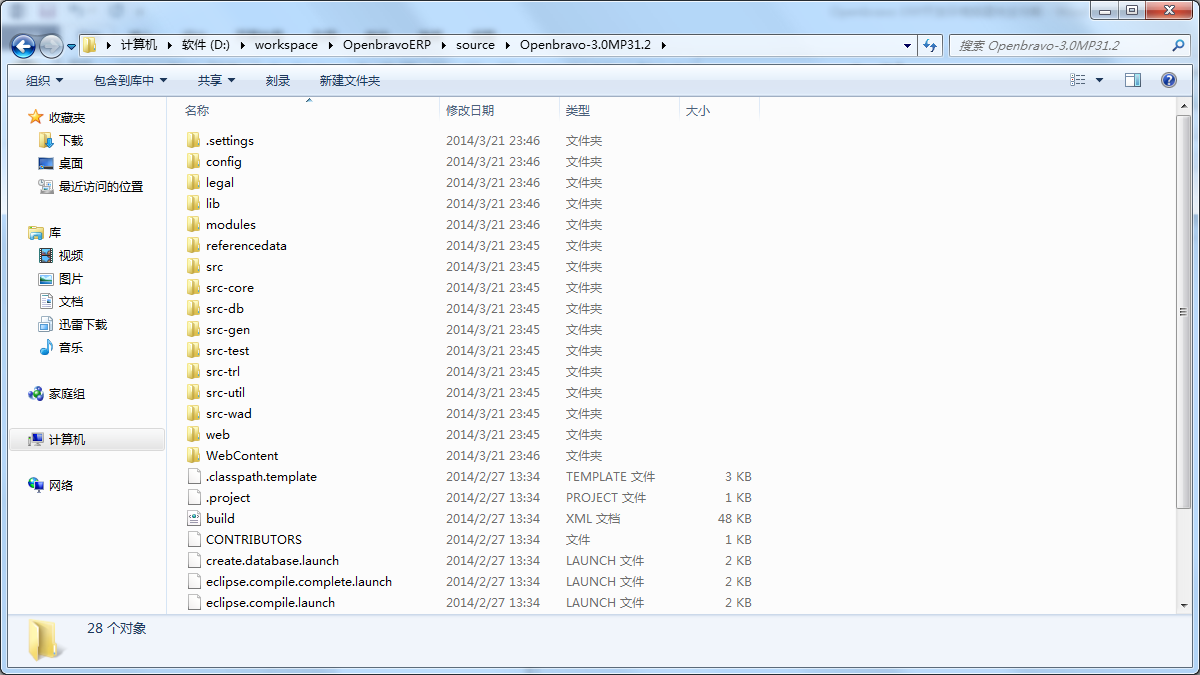
Task: Select the src-db folder icon
Action: tap(194, 308)
